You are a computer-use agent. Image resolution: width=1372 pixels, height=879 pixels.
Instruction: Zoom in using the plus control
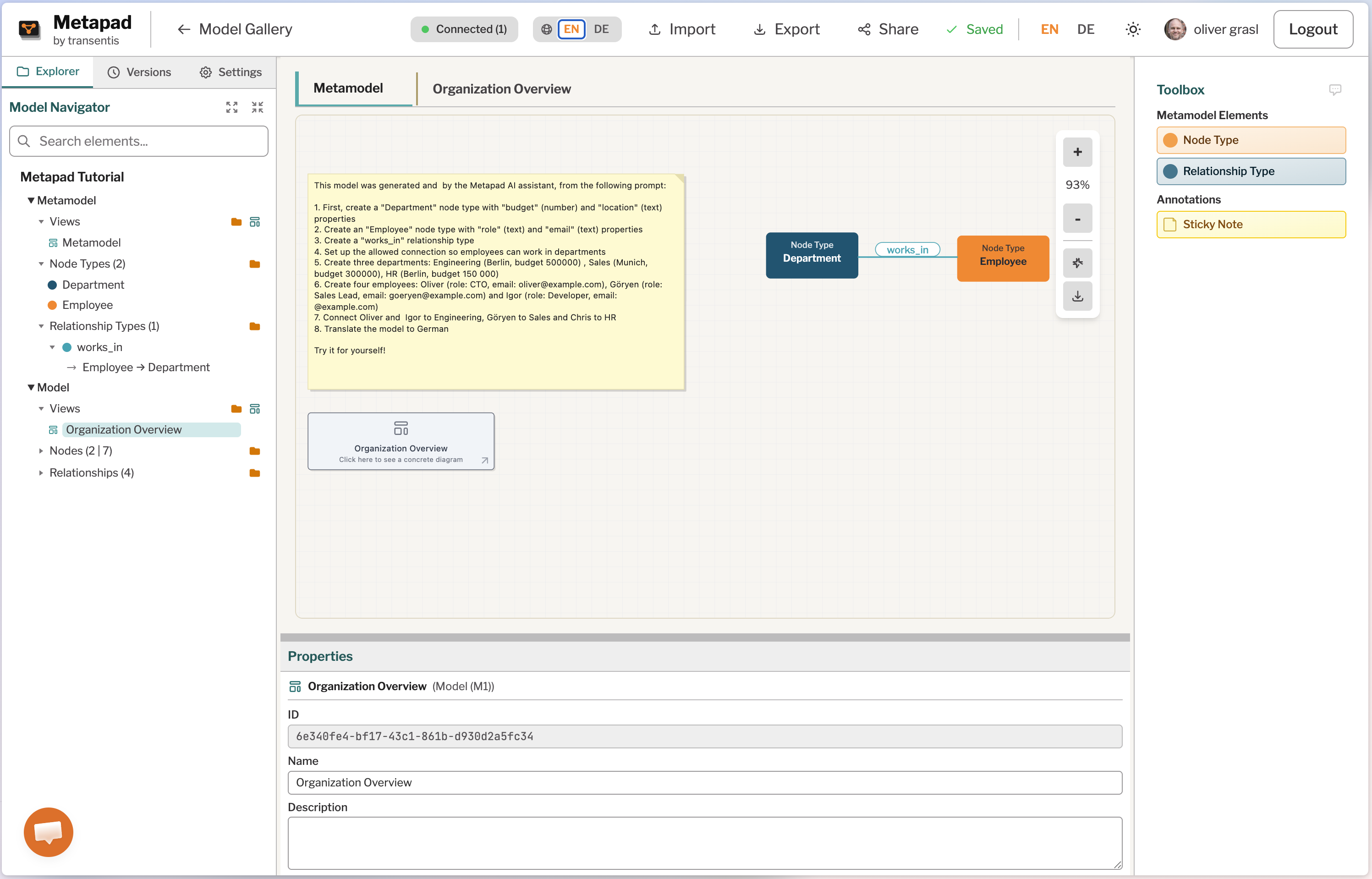coord(1077,153)
